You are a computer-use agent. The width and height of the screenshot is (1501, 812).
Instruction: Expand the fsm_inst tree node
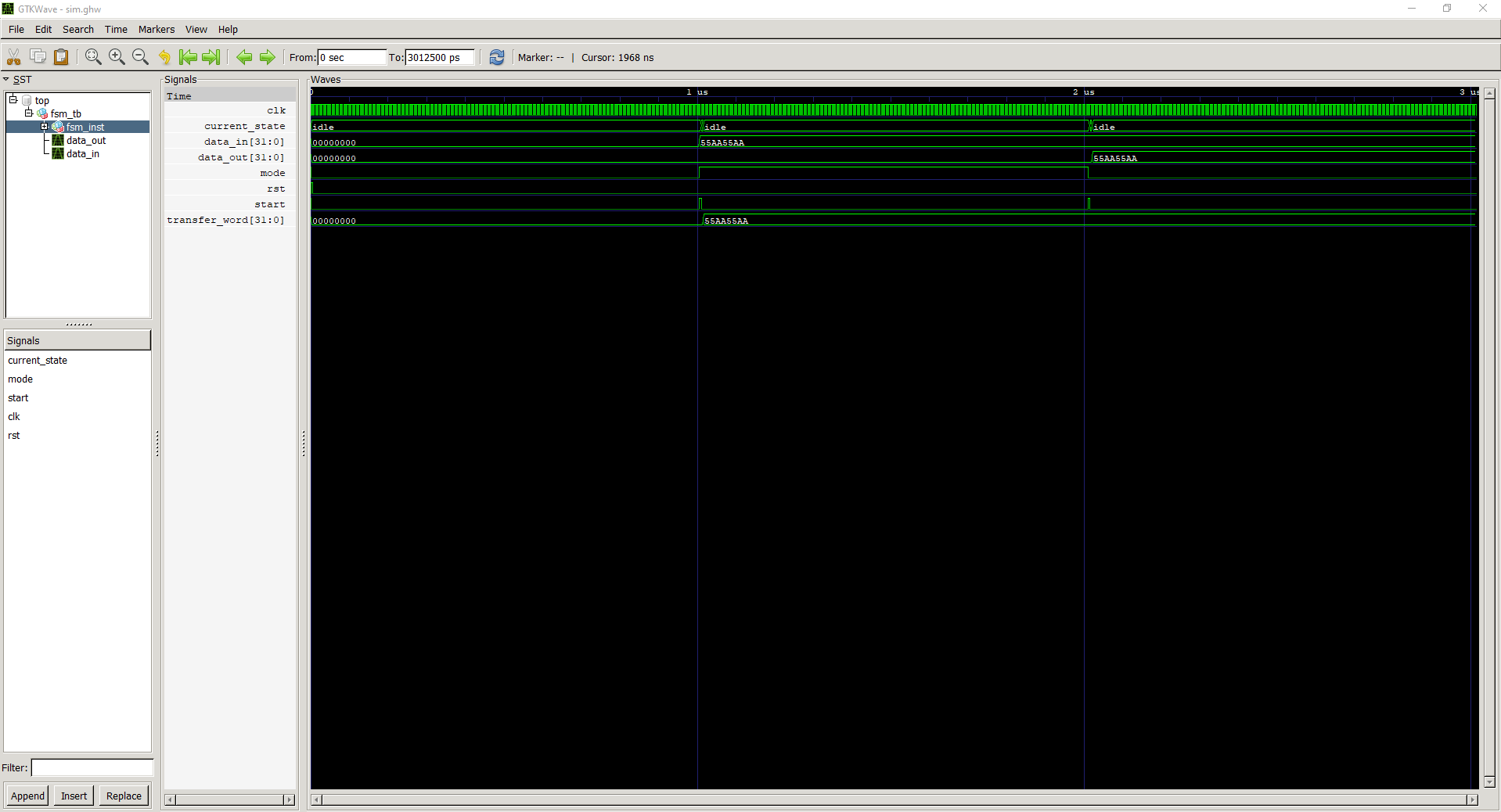click(45, 126)
